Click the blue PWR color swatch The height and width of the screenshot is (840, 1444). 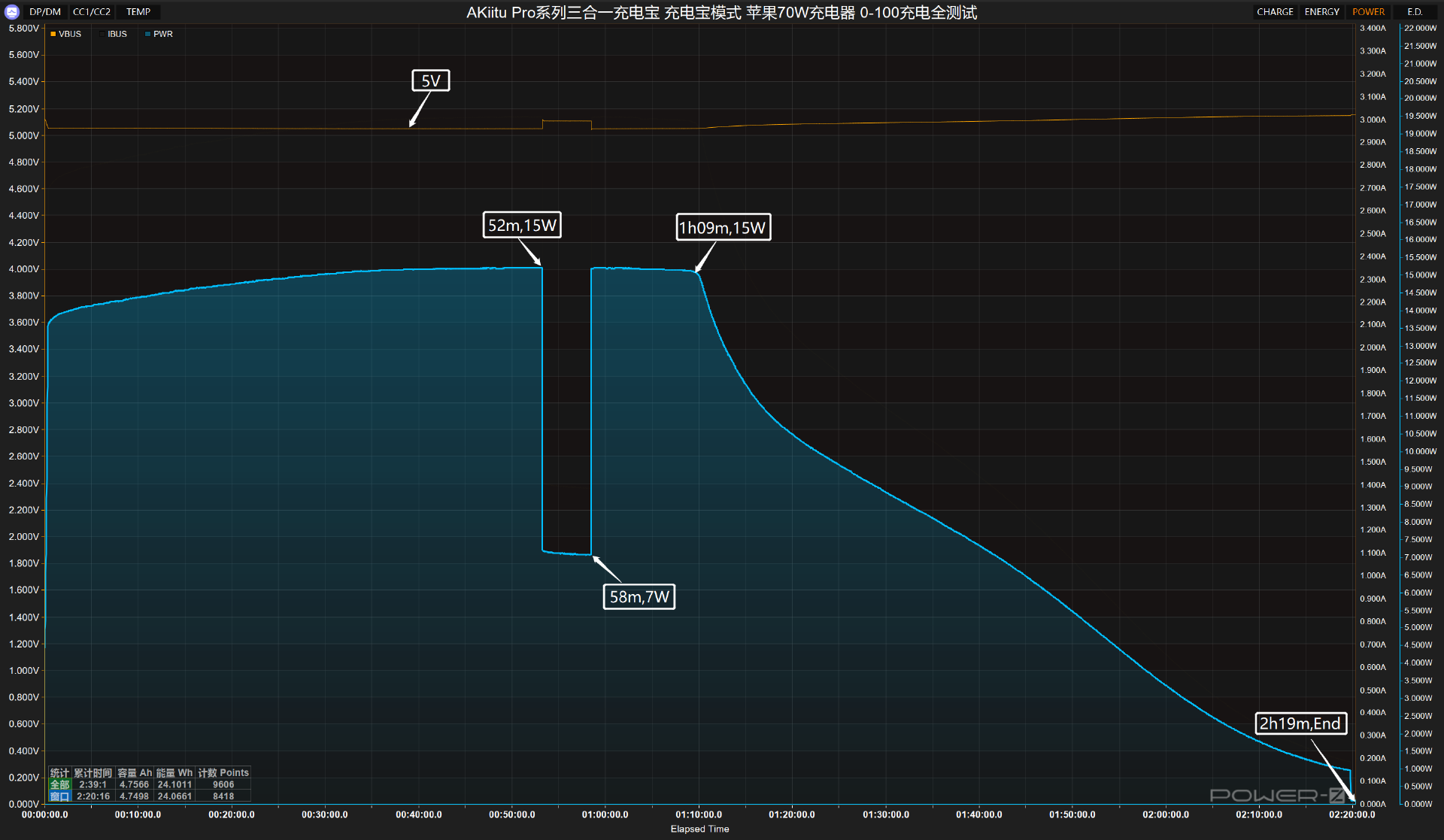147,34
